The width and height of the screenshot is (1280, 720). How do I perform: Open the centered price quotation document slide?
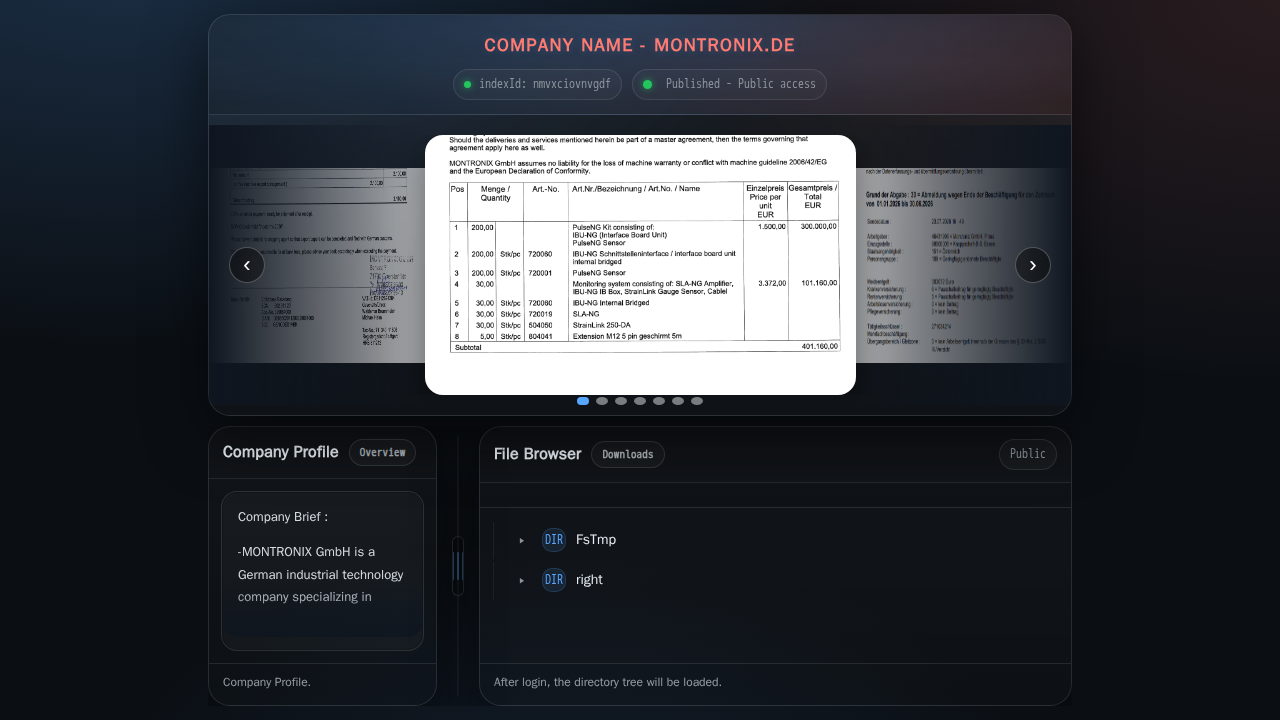pyautogui.click(x=640, y=265)
